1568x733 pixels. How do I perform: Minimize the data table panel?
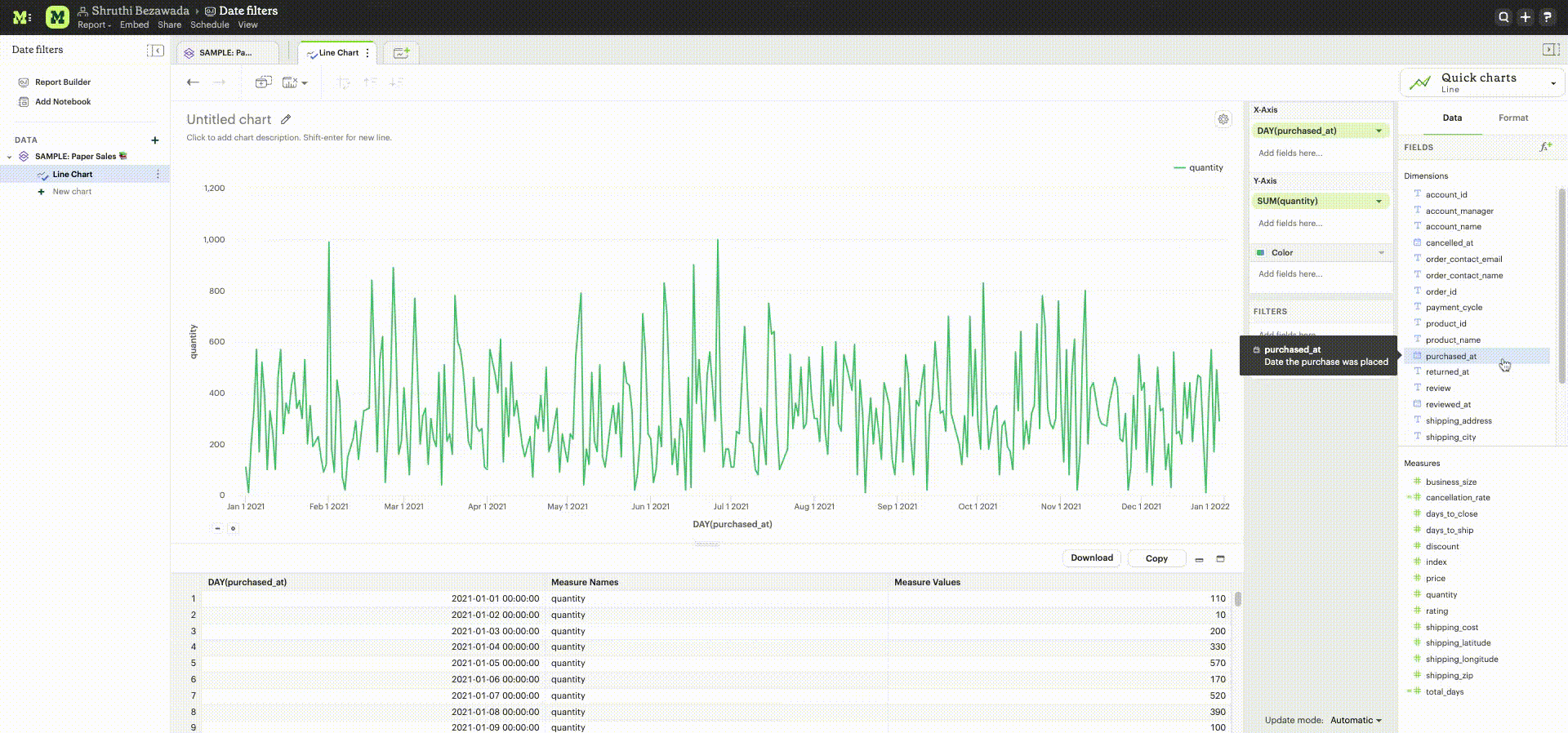pyautogui.click(x=1199, y=559)
